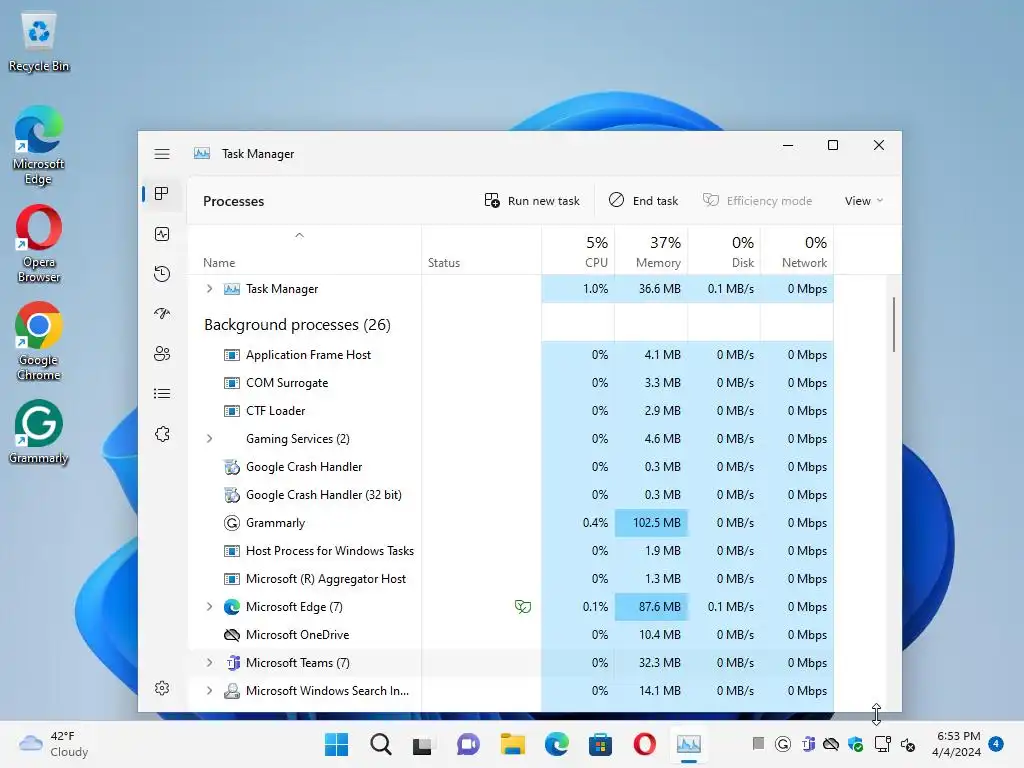Launch Chat from the taskbar
This screenshot has height=768, width=1024.
468,744
